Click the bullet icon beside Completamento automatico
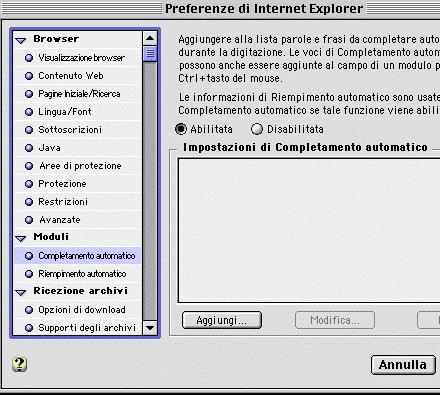Viewport: 440px width, 395px height. point(29,256)
